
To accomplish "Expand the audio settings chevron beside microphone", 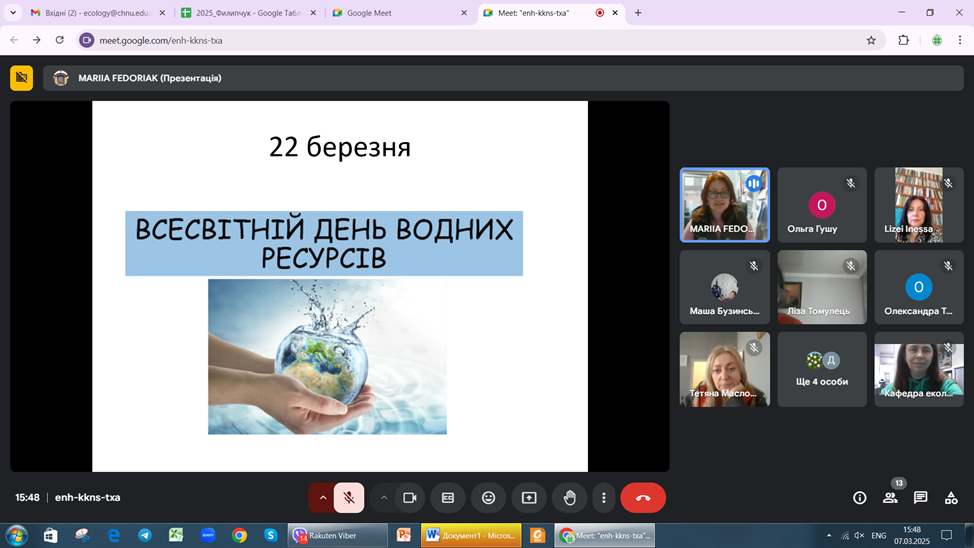I will 322,498.
